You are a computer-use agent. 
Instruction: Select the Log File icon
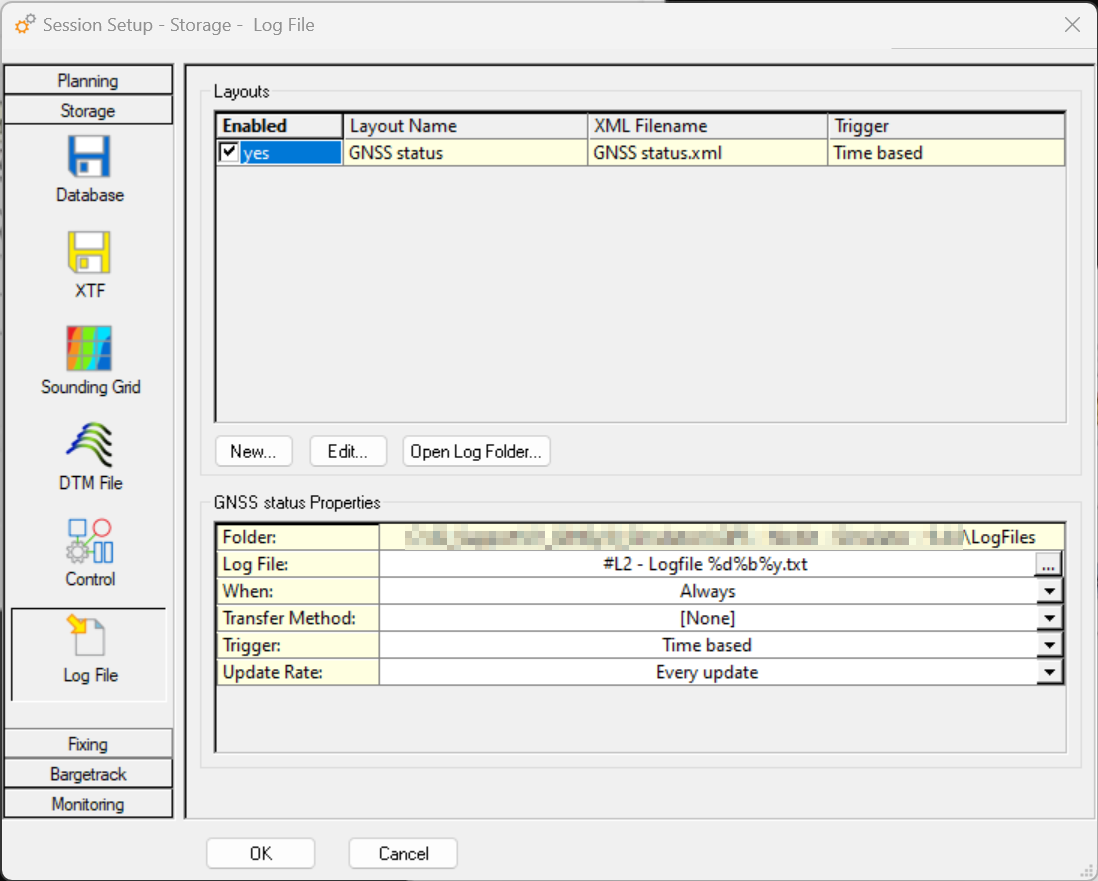point(90,638)
